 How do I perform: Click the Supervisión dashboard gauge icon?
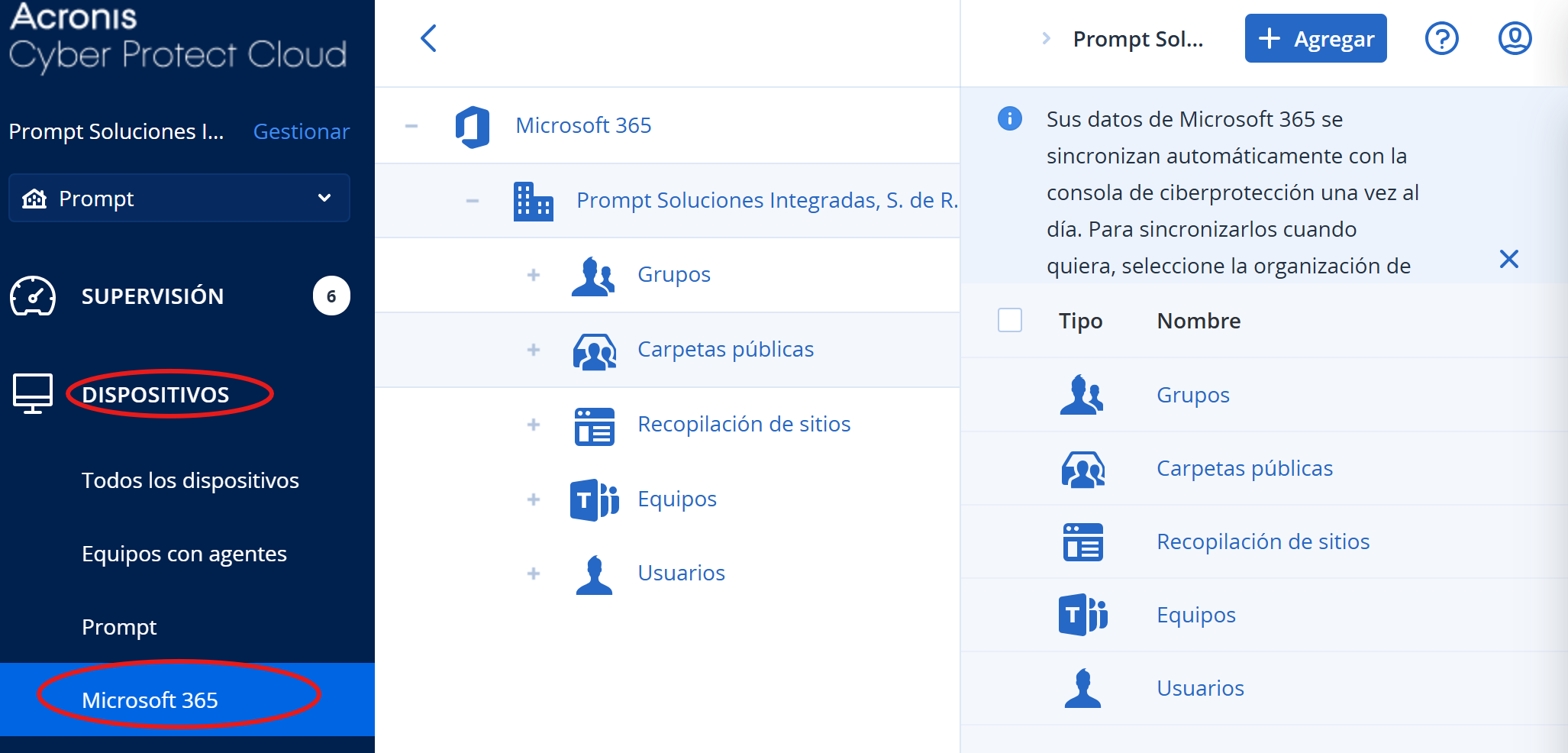pyautogui.click(x=33, y=296)
